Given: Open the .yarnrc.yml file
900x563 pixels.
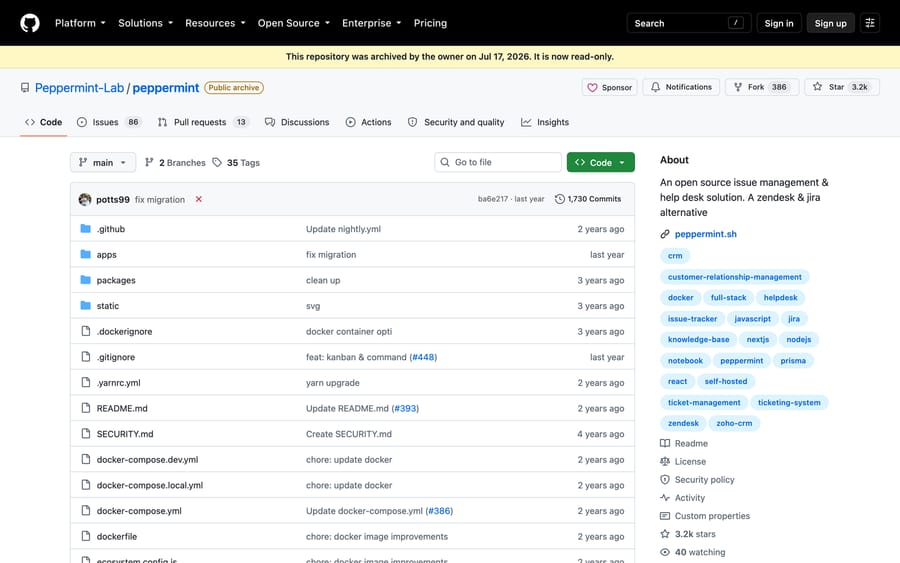Looking at the screenshot, I should click(x=118, y=382).
